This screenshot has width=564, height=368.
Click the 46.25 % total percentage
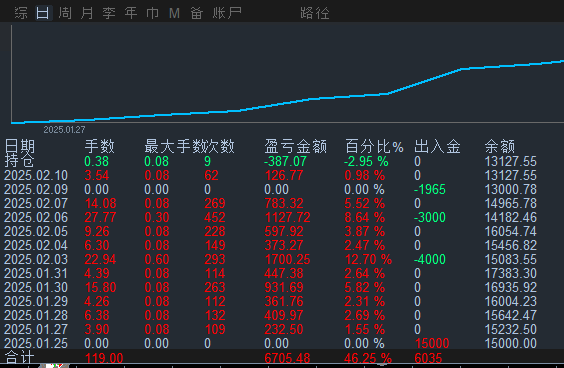click(x=368, y=358)
